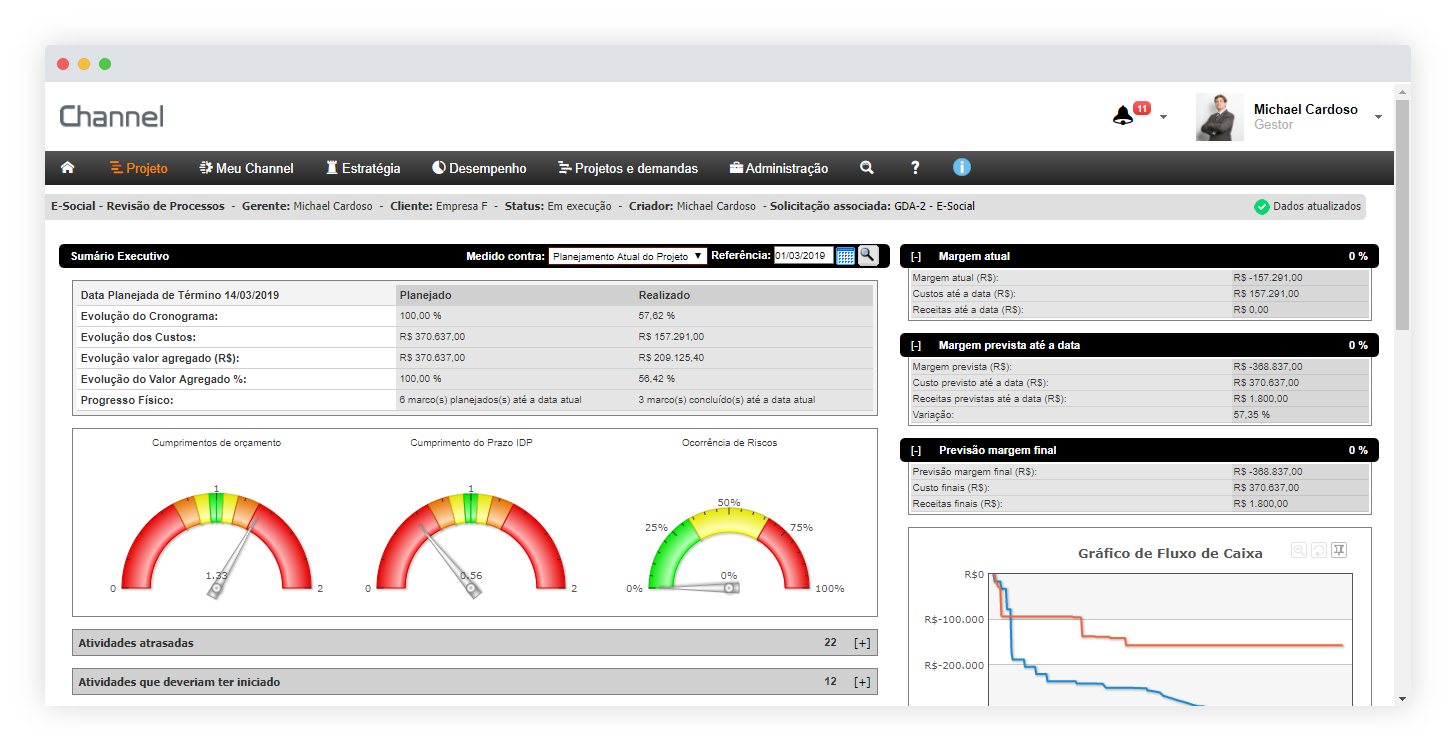Open help via the question mark icon

[914, 168]
